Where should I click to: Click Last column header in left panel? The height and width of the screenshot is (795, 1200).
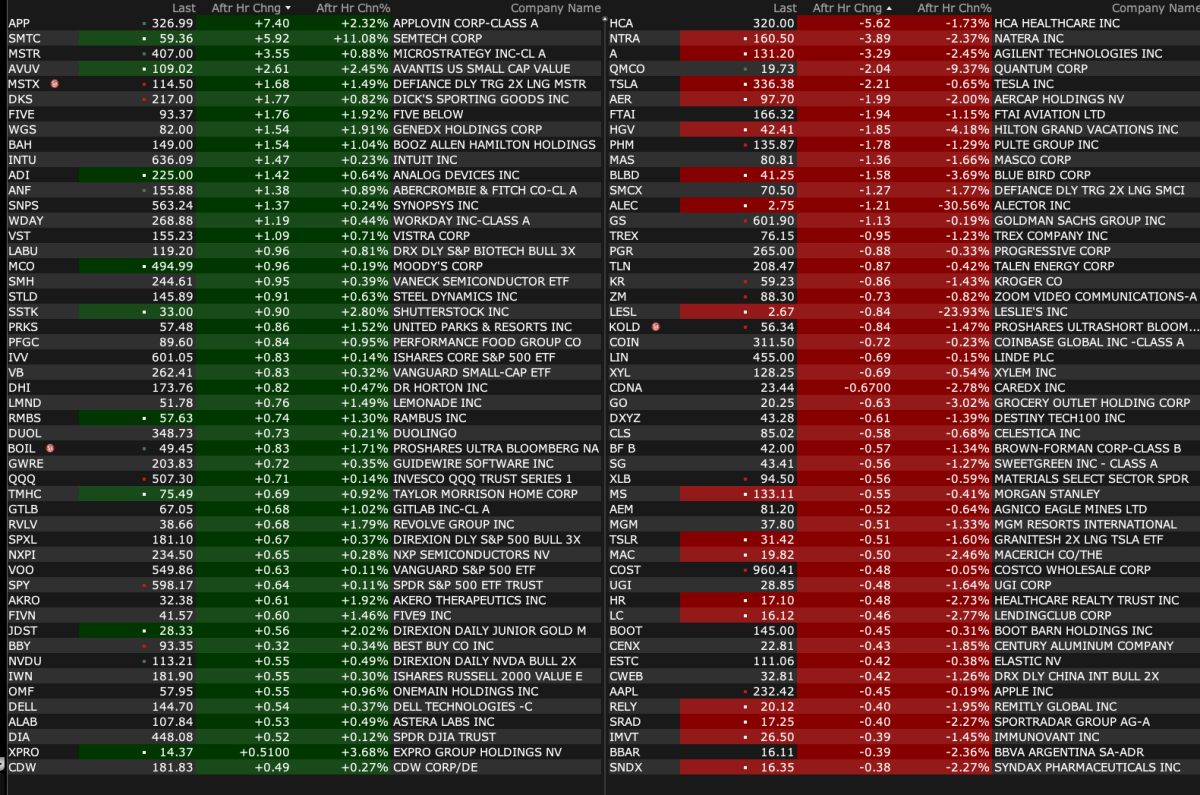[183, 8]
